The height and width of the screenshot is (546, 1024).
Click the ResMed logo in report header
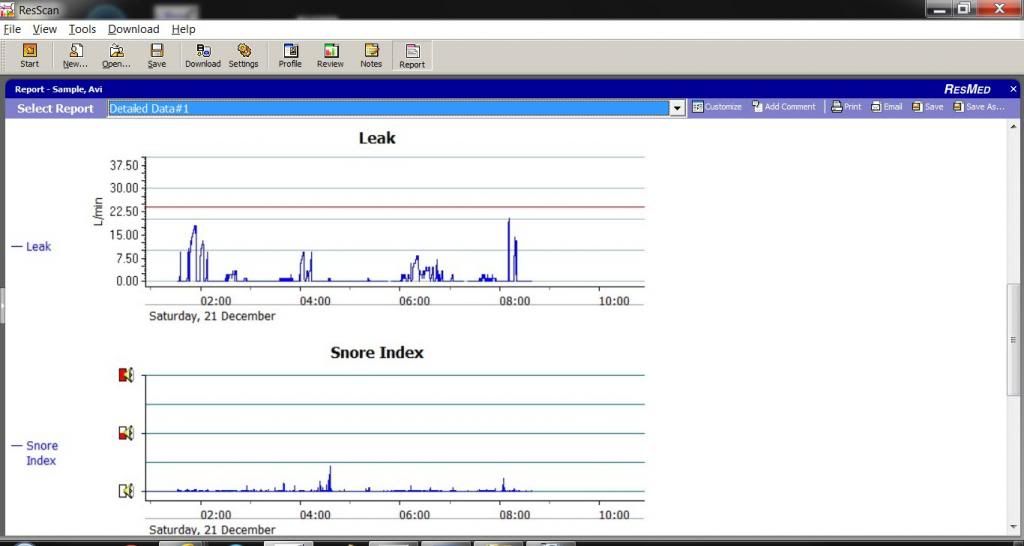[x=967, y=89]
